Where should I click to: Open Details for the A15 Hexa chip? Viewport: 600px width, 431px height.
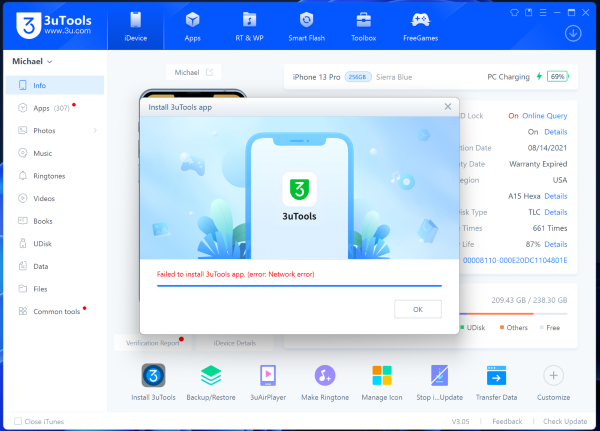pos(556,196)
